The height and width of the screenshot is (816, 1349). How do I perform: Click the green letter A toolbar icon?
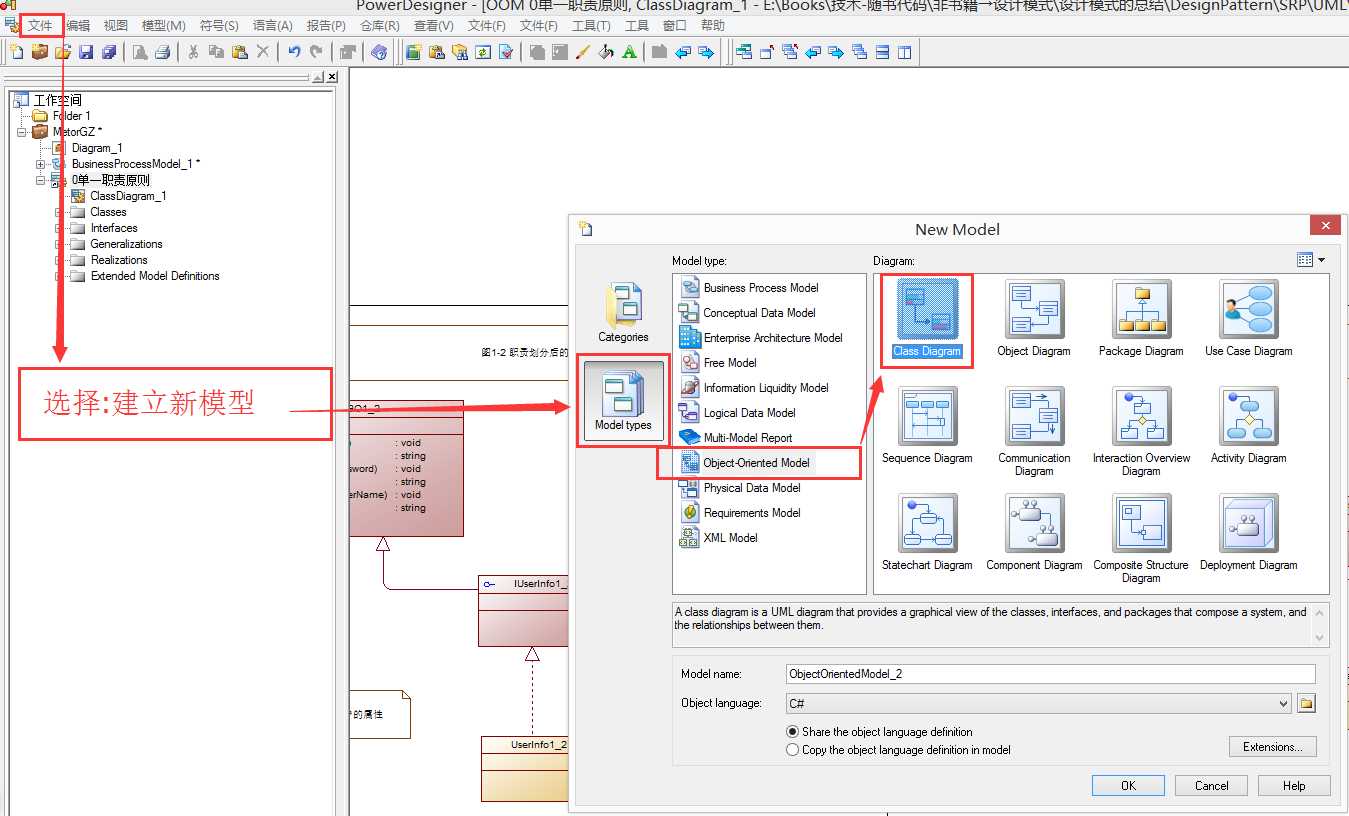(629, 52)
